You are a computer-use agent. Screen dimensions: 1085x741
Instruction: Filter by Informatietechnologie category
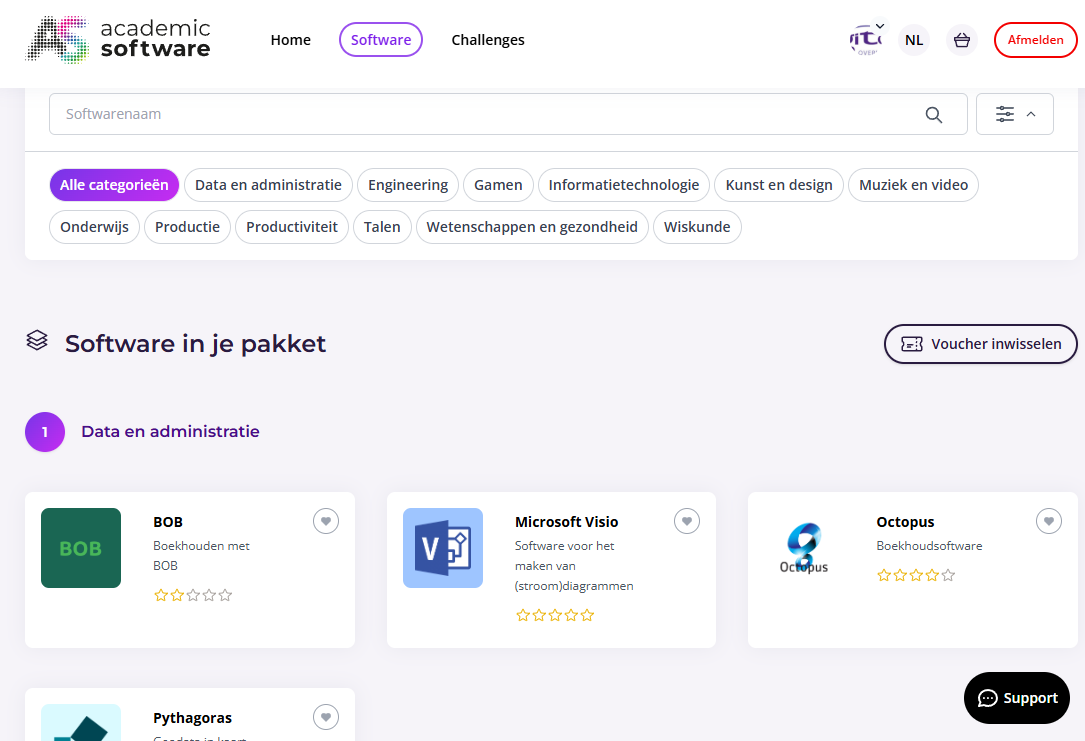(623, 185)
